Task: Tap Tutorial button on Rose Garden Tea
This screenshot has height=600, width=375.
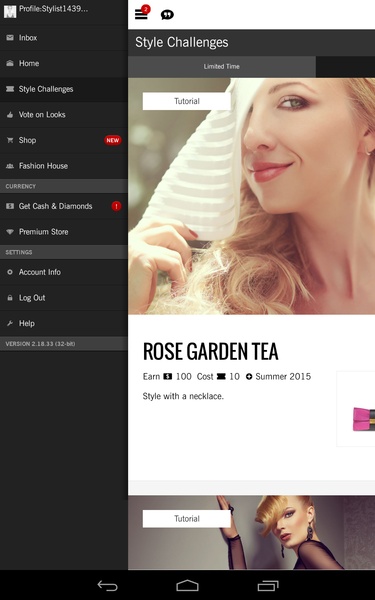Action: [x=187, y=101]
